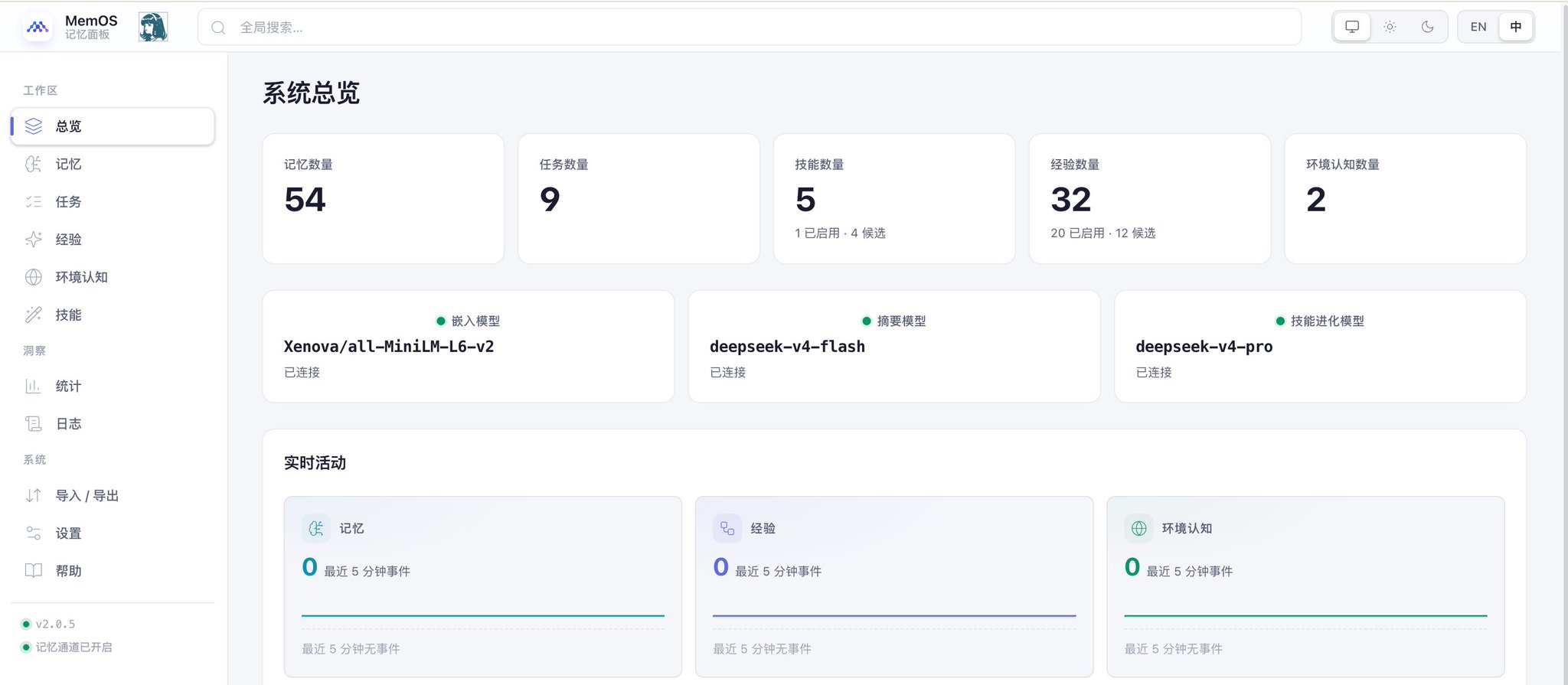Click the 环境认知数量 card showing 2
This screenshot has height=685, width=1568.
click(x=1406, y=199)
